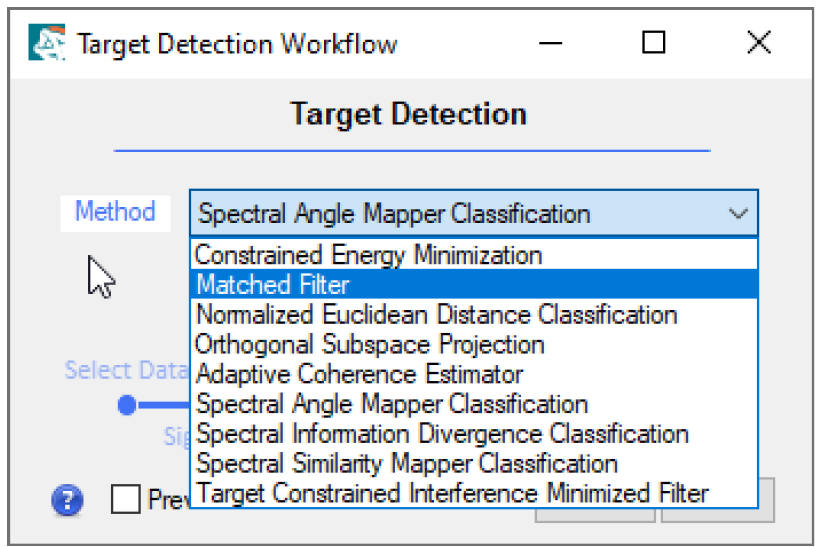828x547 pixels.
Task: Maximize the Target Detection Workflow window
Action: pyautogui.click(x=653, y=43)
